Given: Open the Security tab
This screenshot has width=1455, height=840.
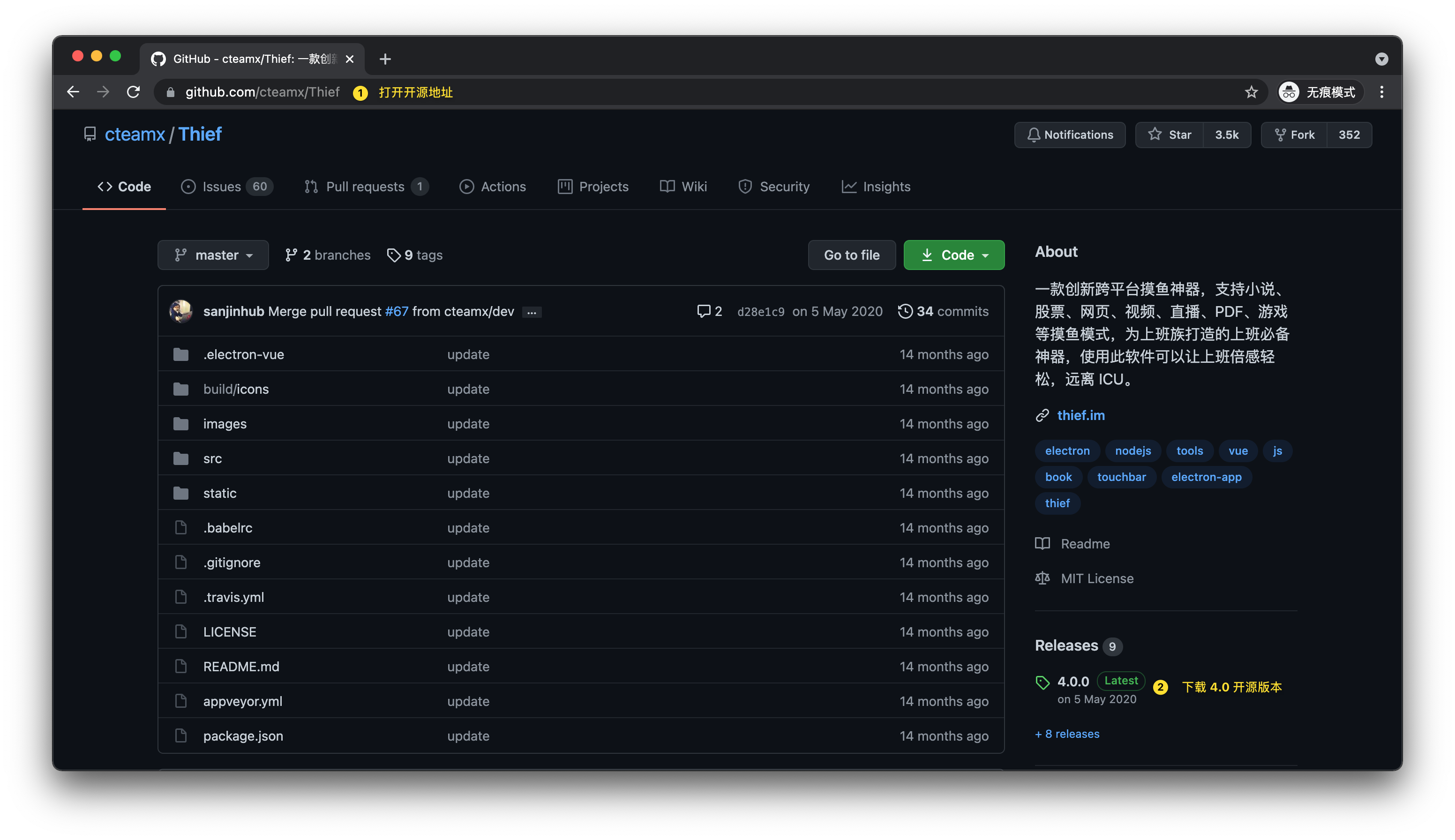Looking at the screenshot, I should [x=773, y=187].
